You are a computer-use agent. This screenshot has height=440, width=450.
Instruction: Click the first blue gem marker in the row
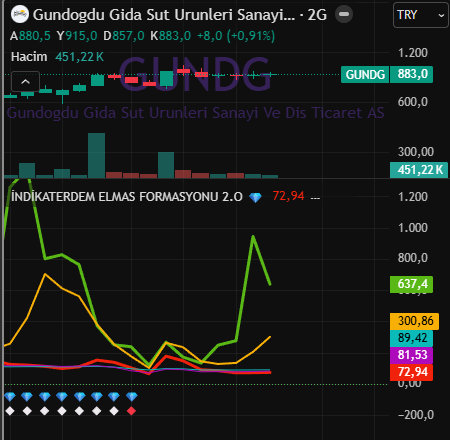pos(10,397)
